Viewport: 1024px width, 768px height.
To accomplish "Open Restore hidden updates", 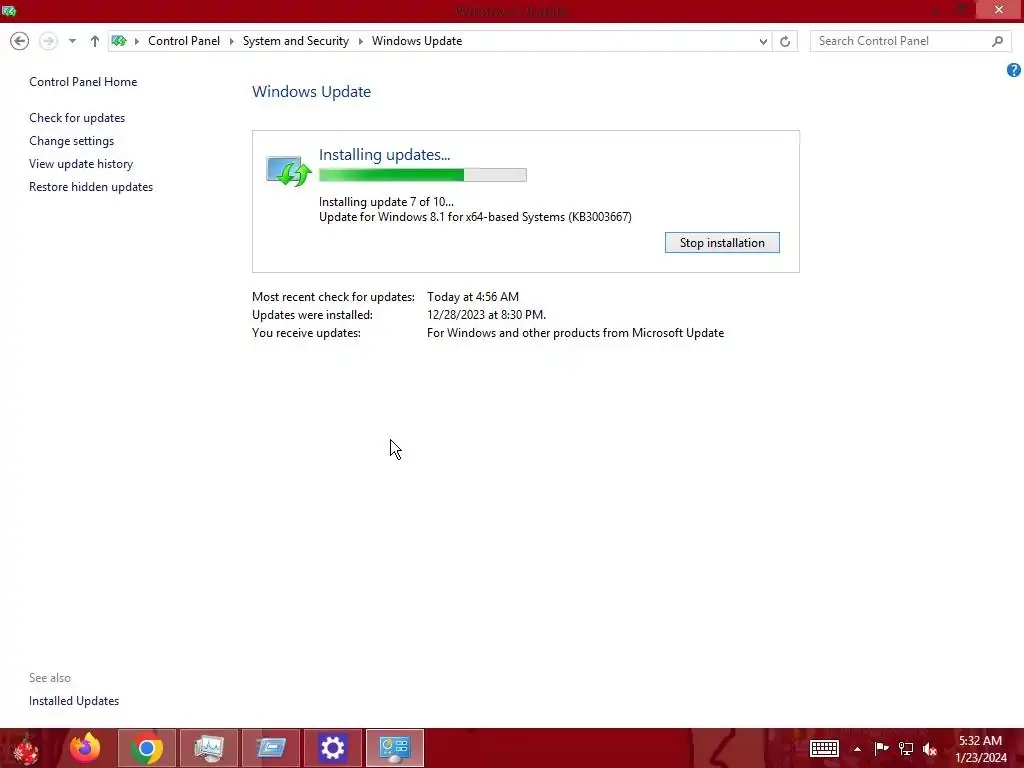I will click(x=91, y=187).
